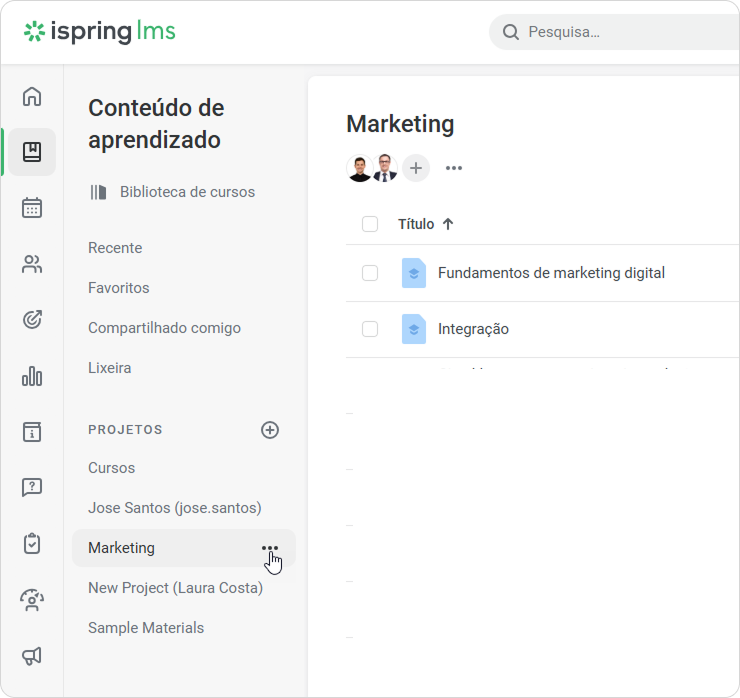Screen dimensions: 740x698
Task: Open the calendar icon in the sidebar
Action: [x=32, y=208]
